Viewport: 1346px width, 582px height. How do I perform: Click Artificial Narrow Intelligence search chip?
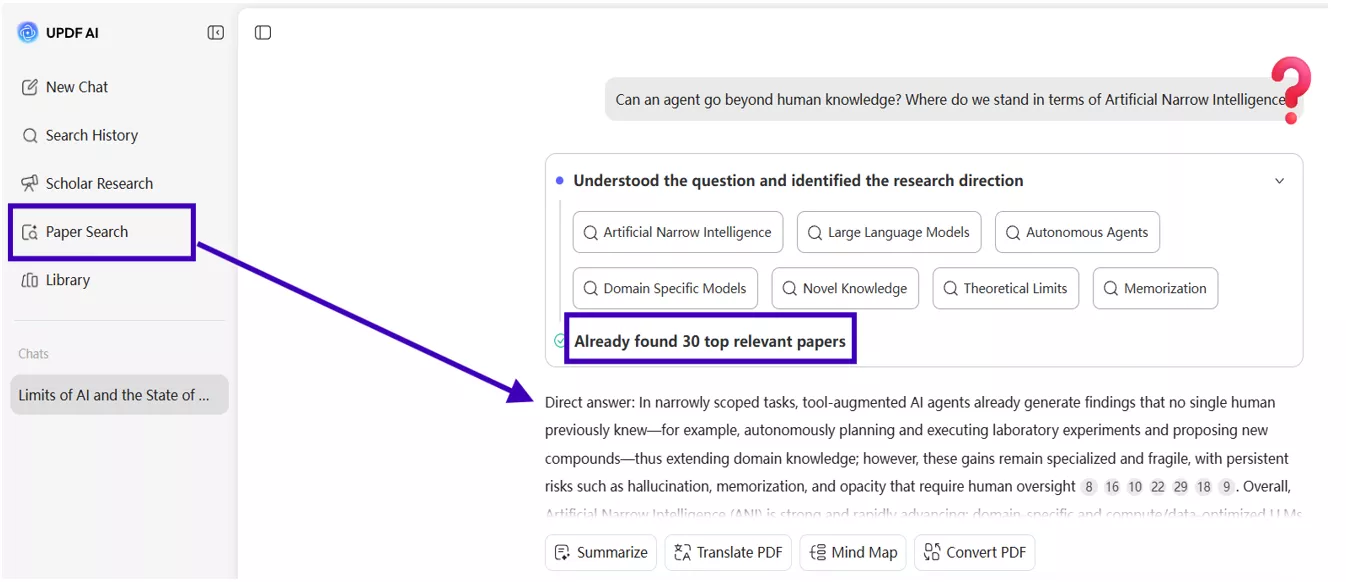tap(677, 232)
